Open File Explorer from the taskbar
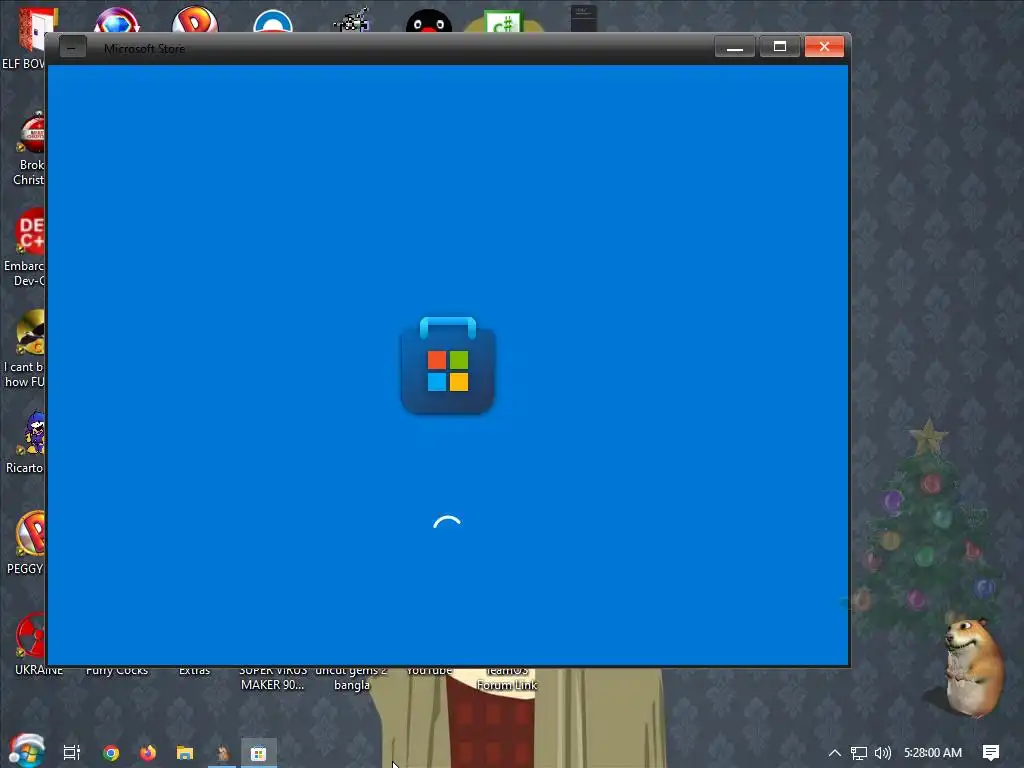The width and height of the screenshot is (1024, 768). pyautogui.click(x=185, y=753)
